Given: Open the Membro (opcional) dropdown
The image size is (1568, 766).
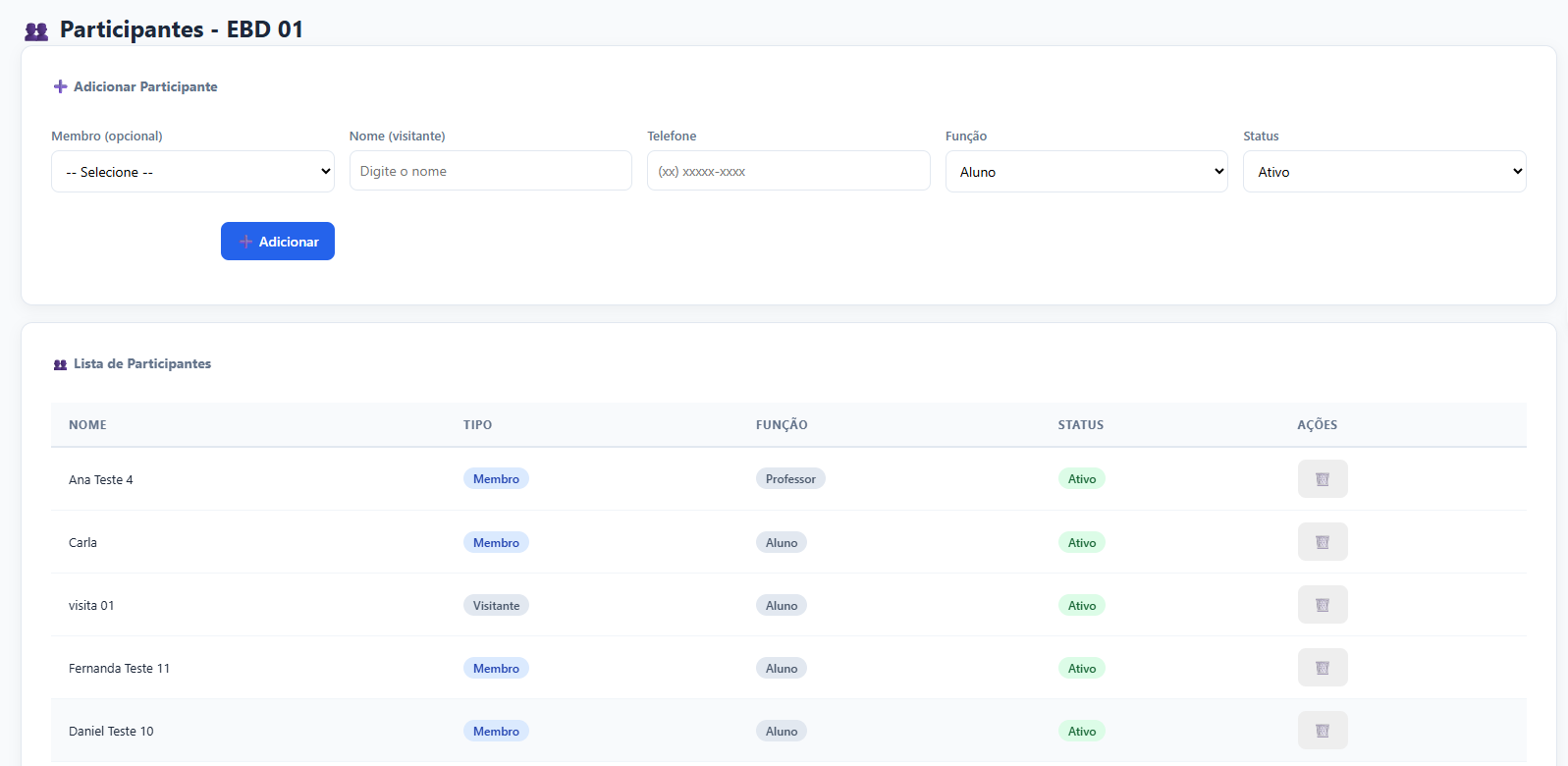Looking at the screenshot, I should (192, 172).
